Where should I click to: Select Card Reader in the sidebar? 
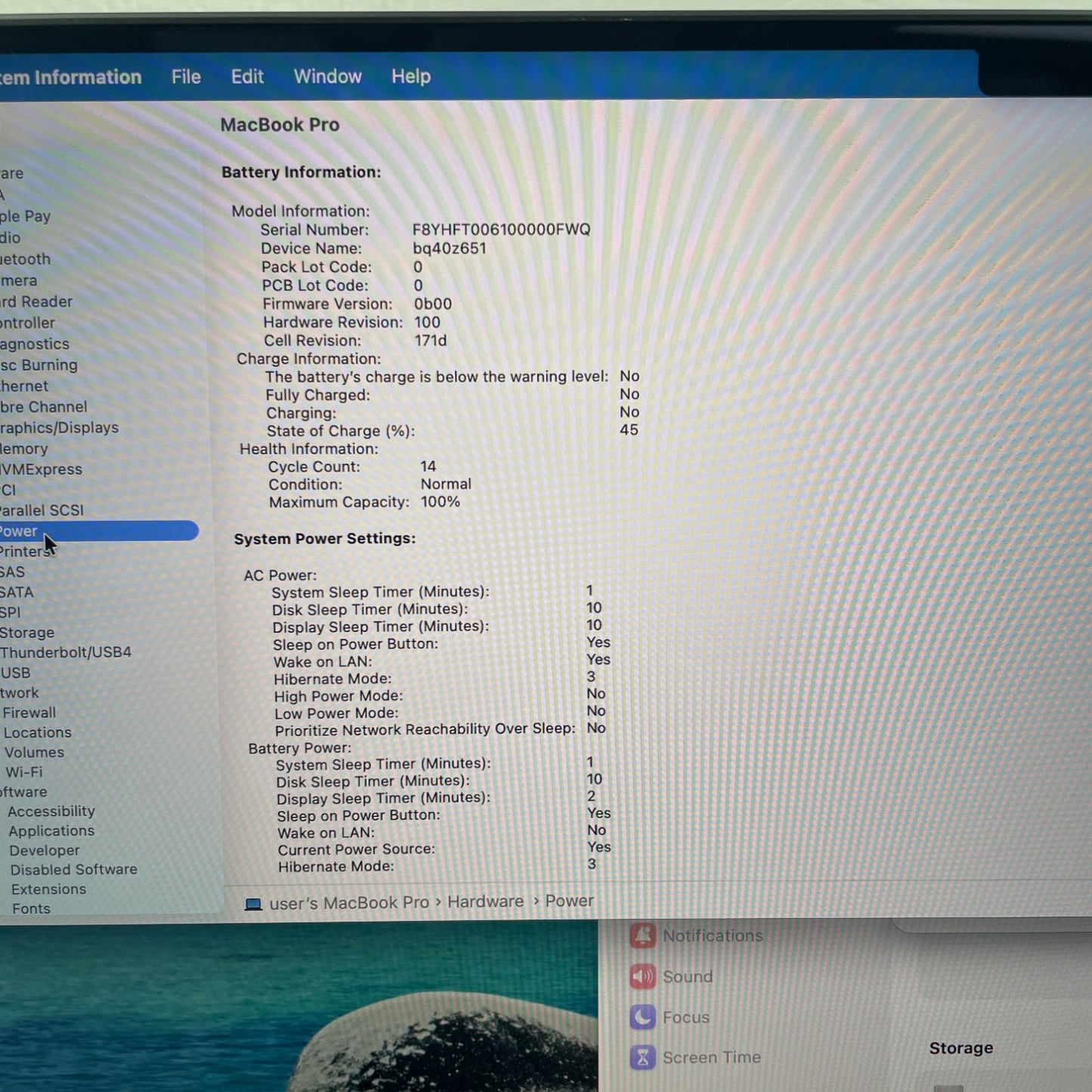[x=36, y=302]
